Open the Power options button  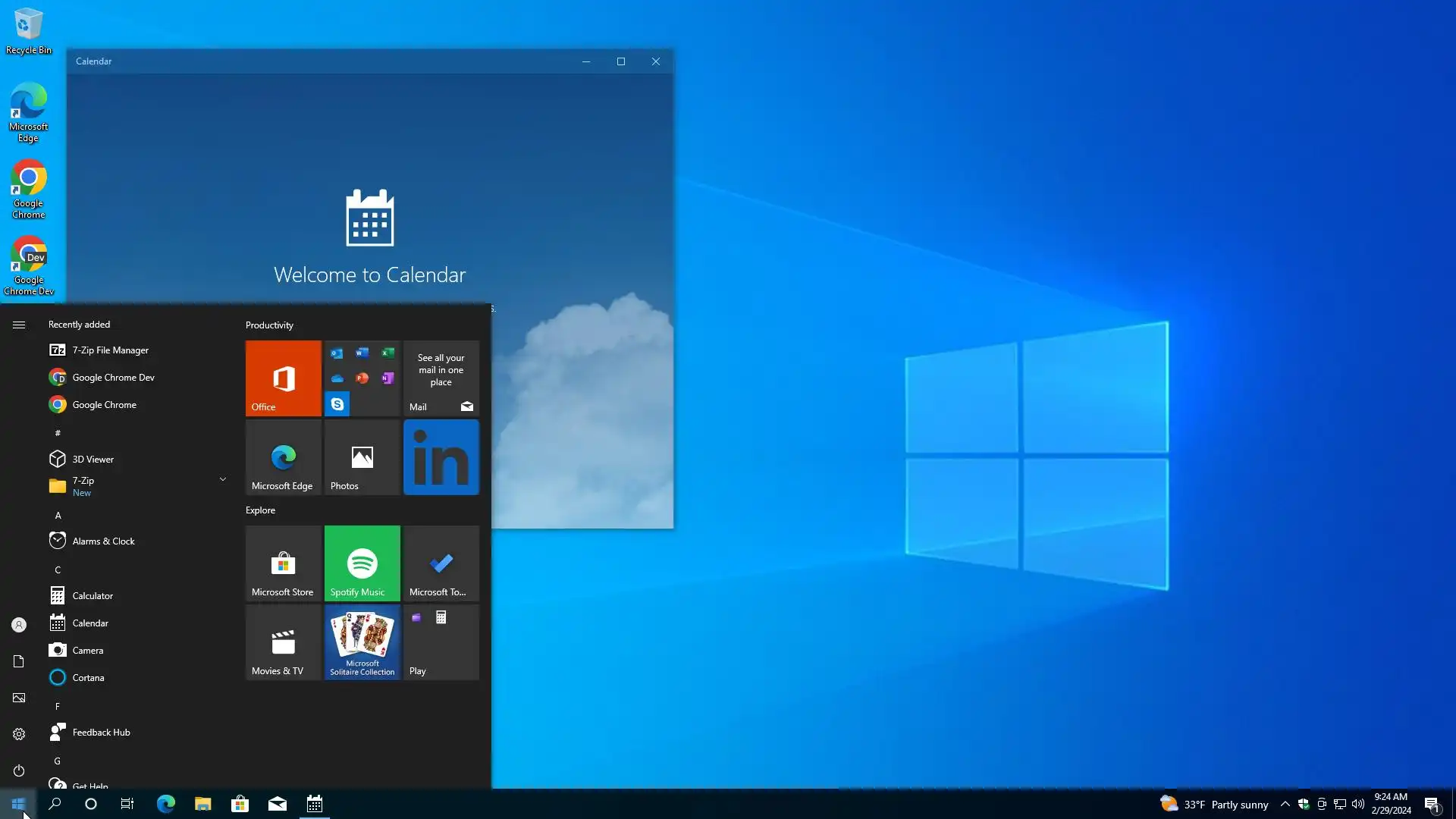point(19,770)
